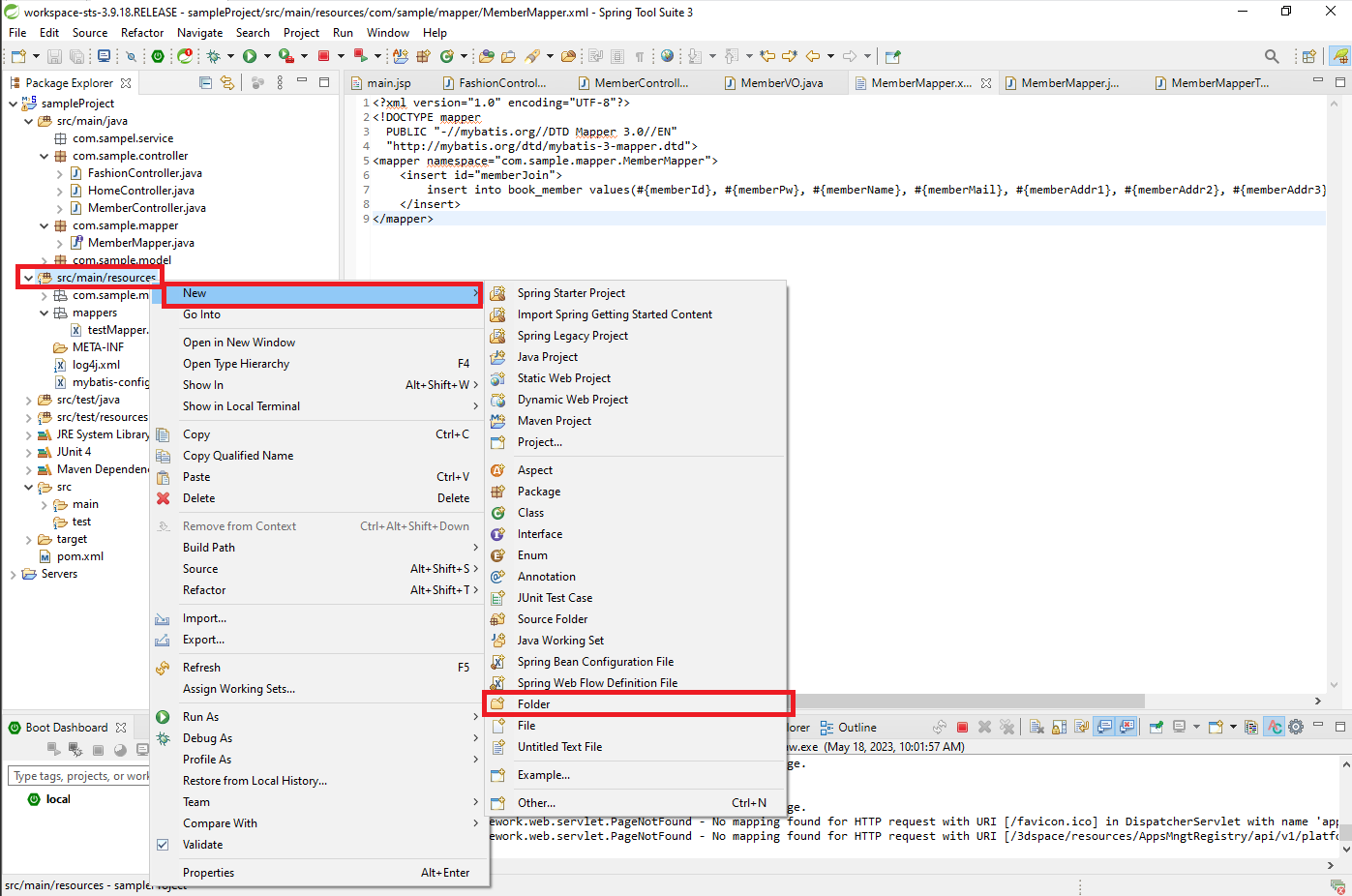Viewport: 1352px width, 896px height.
Task: Click the New wizard toolbar icon
Action: pos(18,56)
